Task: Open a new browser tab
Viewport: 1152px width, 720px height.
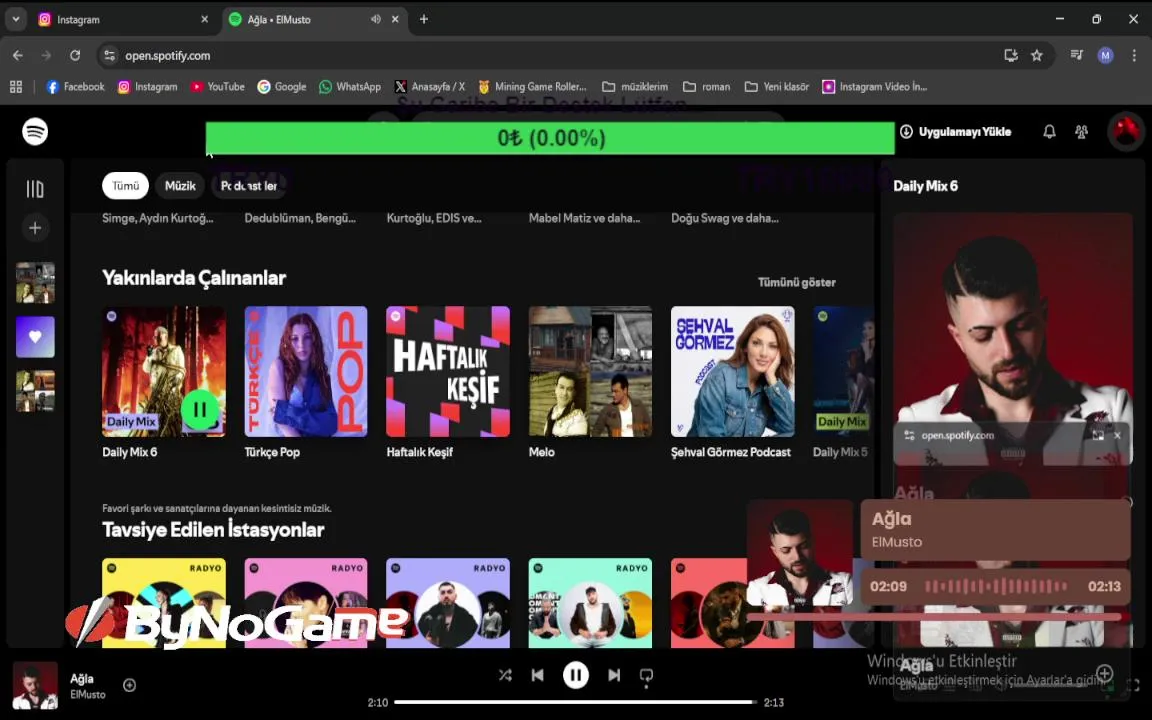Action: click(x=424, y=19)
